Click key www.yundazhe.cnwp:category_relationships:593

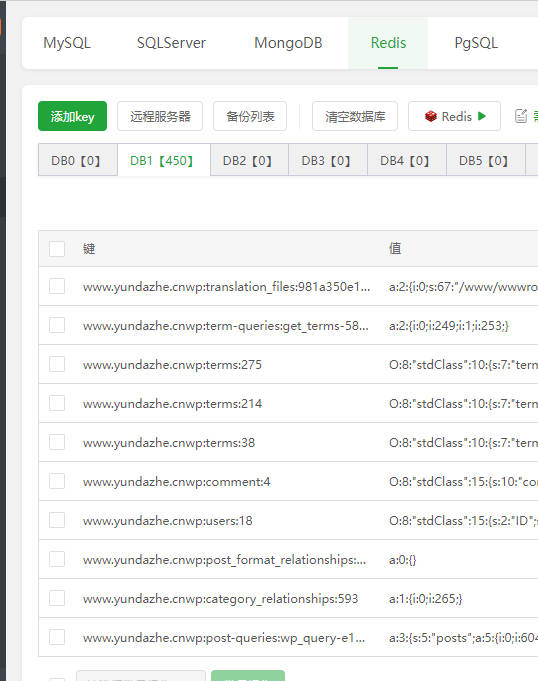pyautogui.click(x=221, y=599)
